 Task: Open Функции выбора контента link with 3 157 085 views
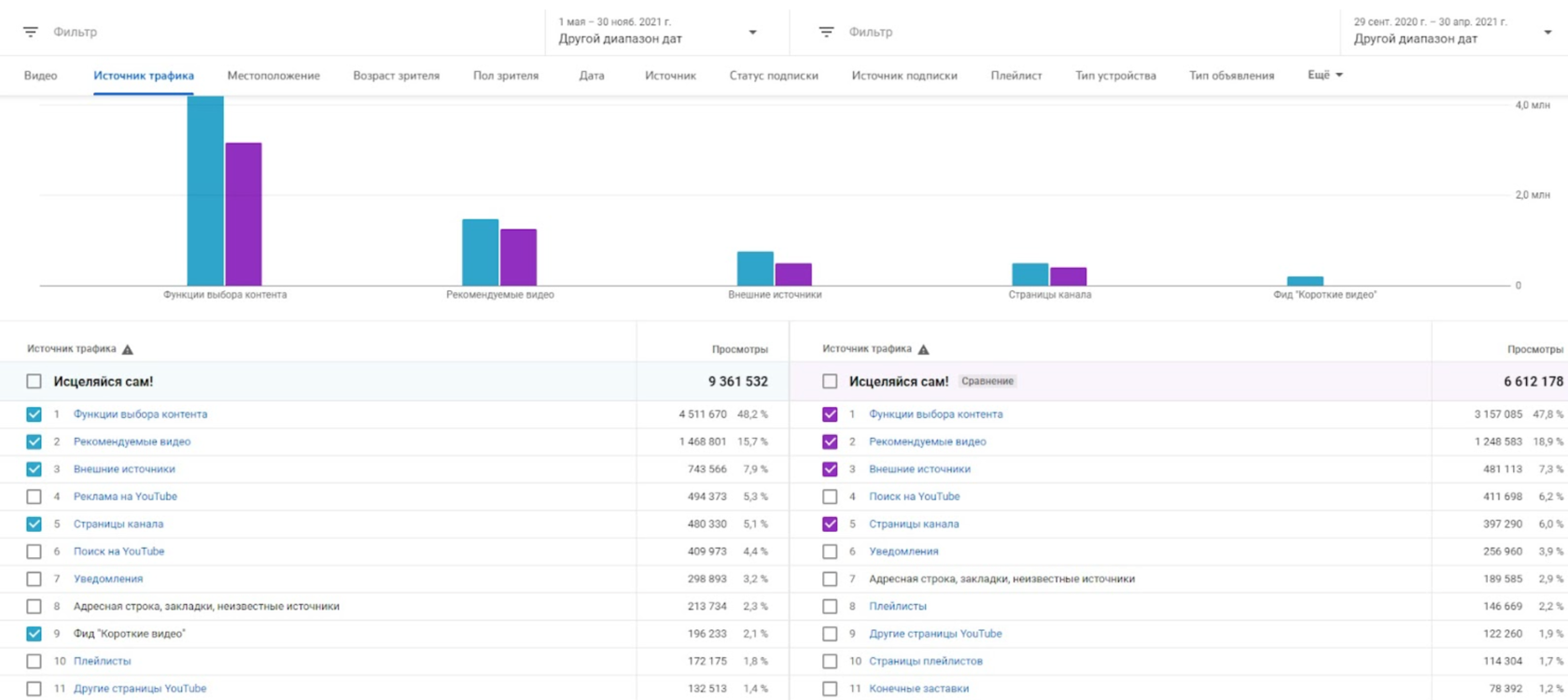coord(936,414)
